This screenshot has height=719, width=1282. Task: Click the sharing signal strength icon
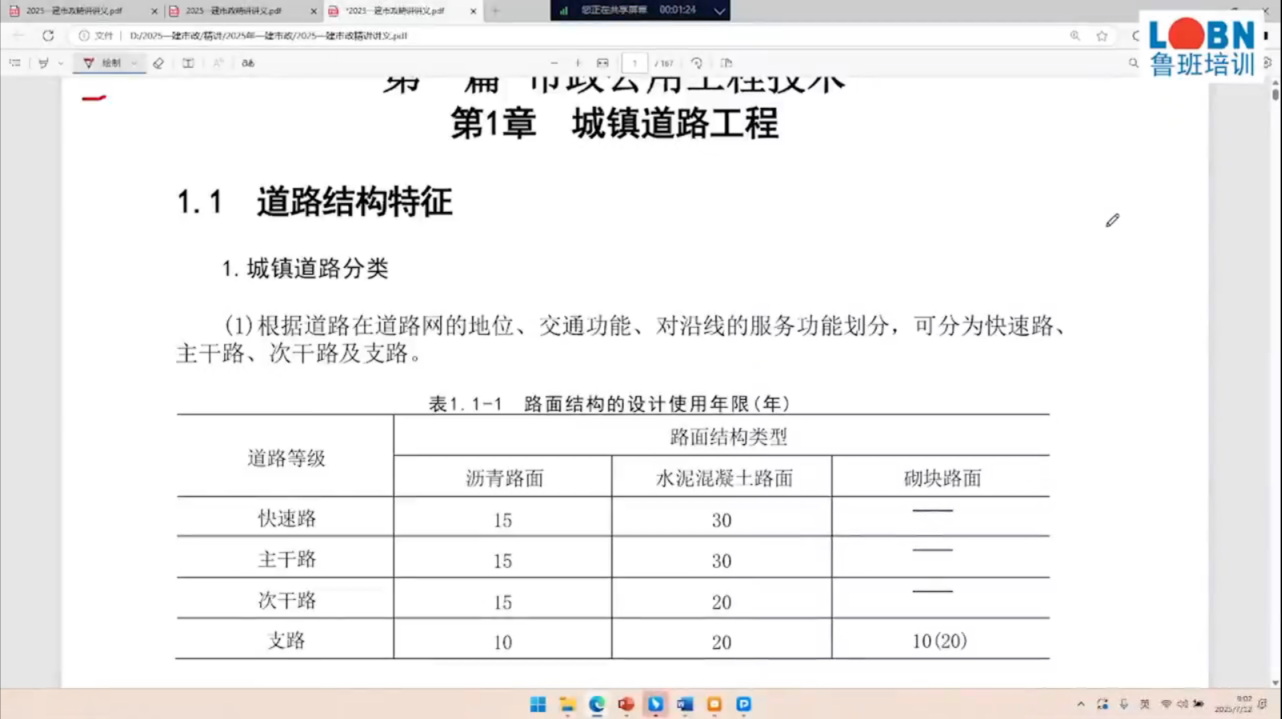pyautogui.click(x=563, y=10)
